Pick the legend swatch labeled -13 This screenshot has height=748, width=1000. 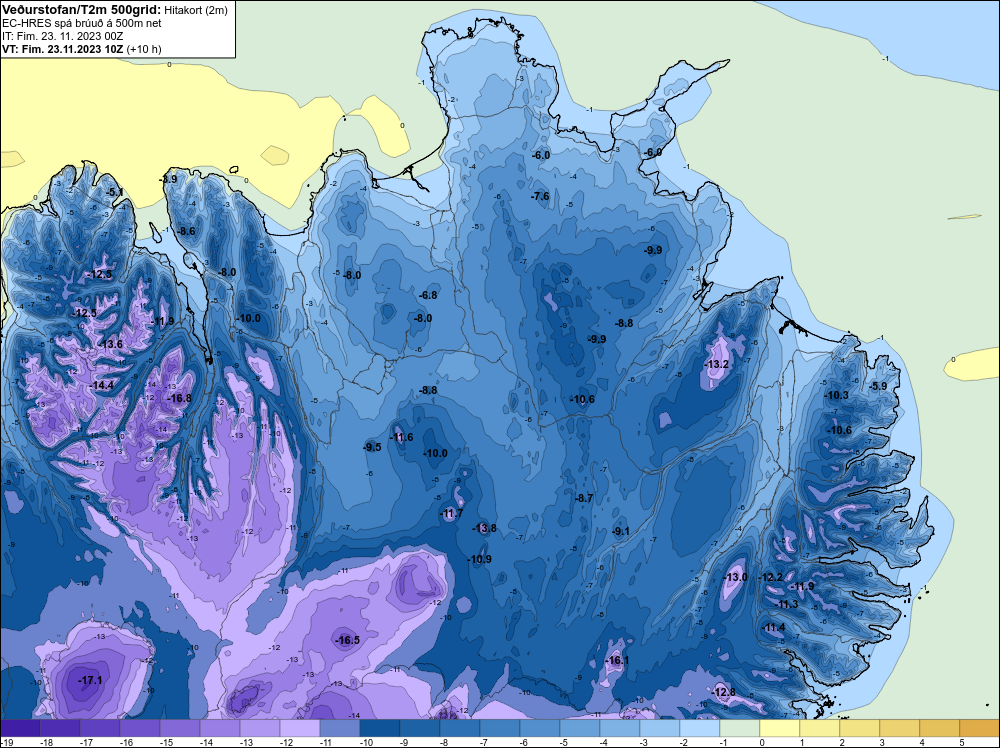tap(260, 728)
